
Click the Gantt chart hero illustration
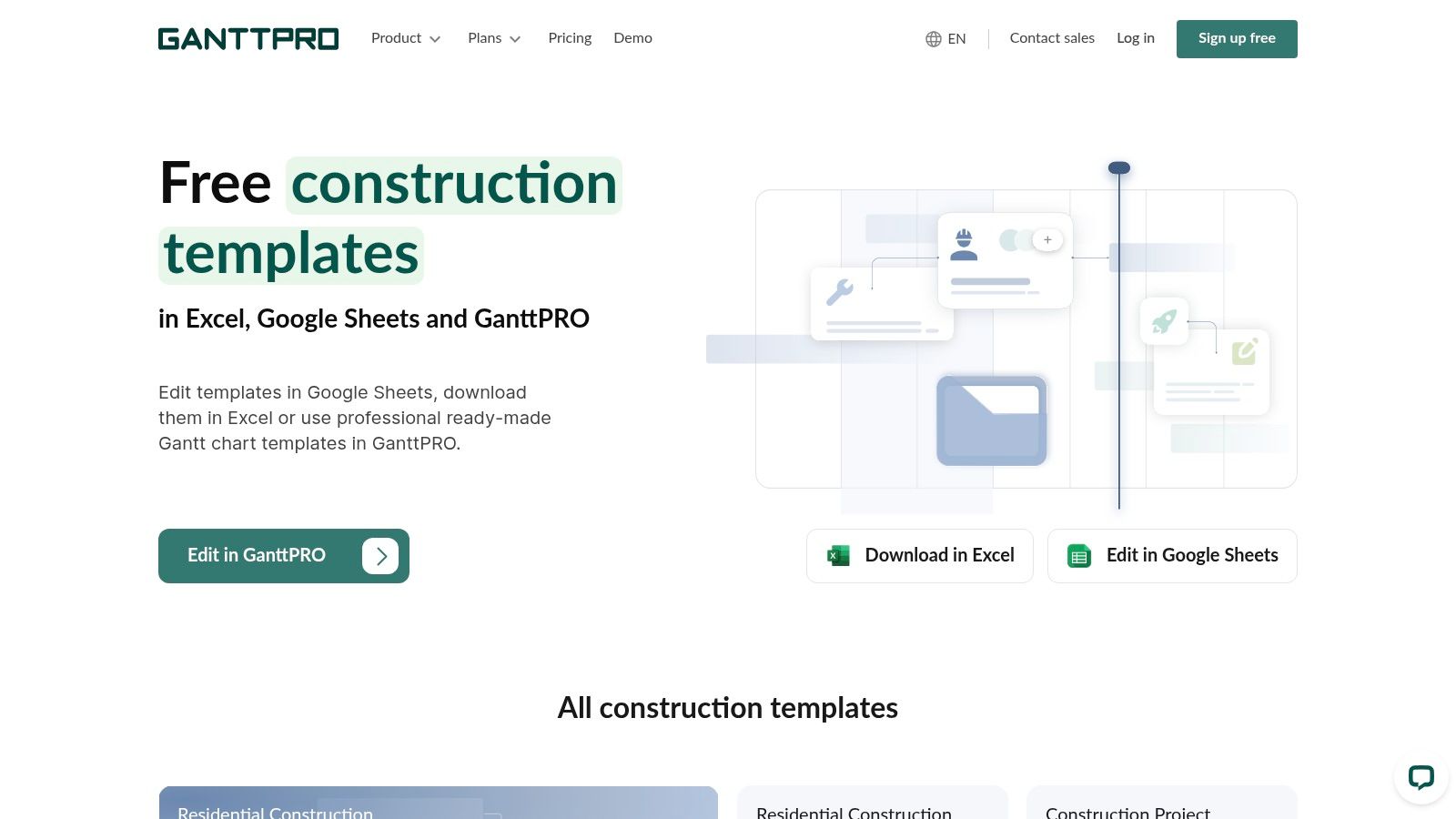coord(1001,338)
